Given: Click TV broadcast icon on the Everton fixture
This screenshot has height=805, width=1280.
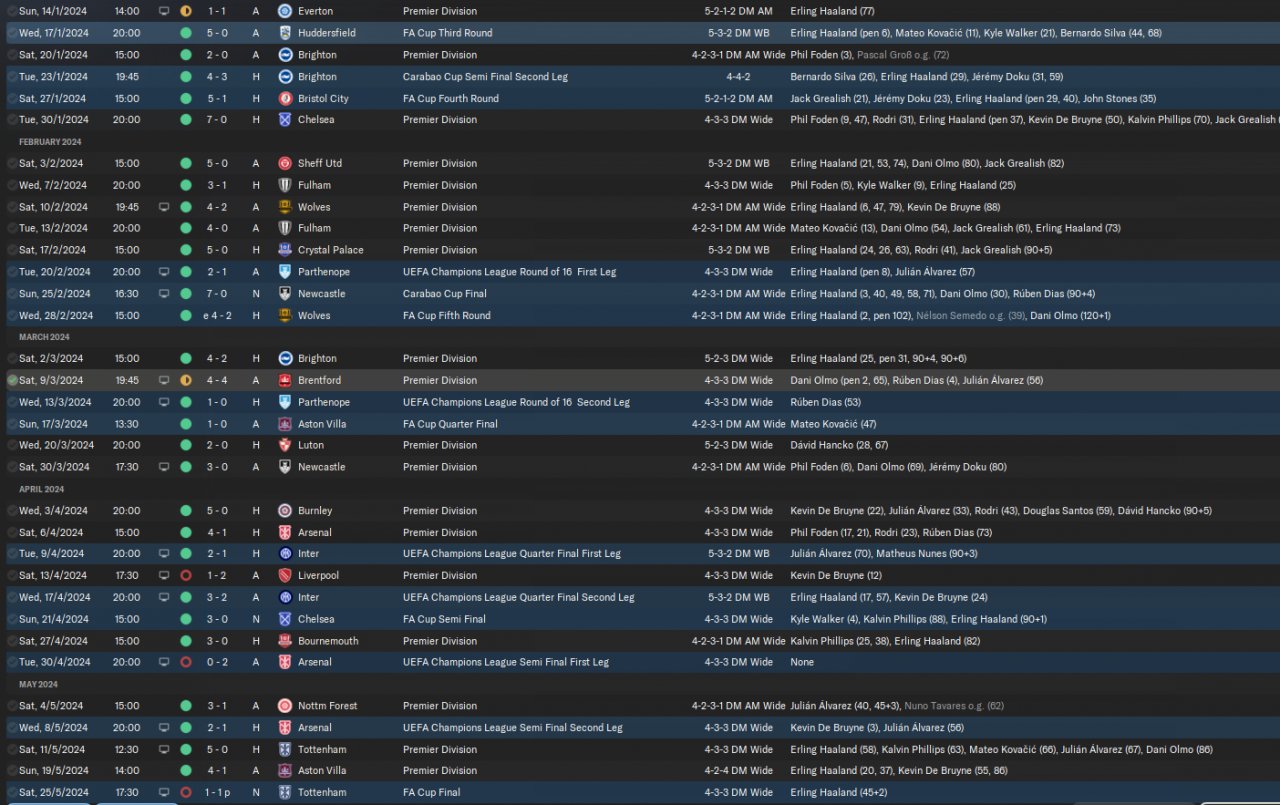Looking at the screenshot, I should click(164, 11).
